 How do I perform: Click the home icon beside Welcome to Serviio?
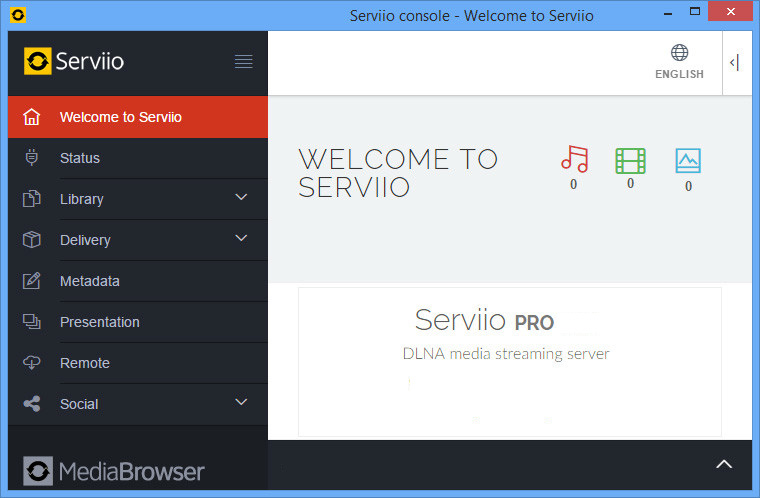pyautogui.click(x=32, y=117)
